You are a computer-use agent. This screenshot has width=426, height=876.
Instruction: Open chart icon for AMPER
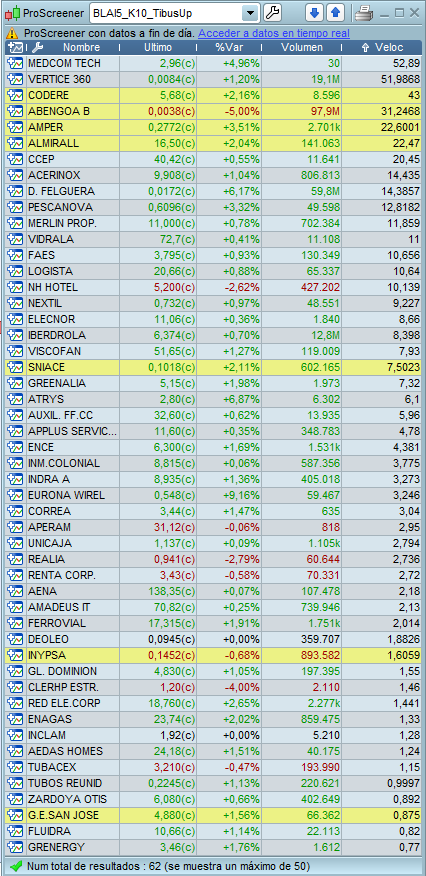(14, 127)
